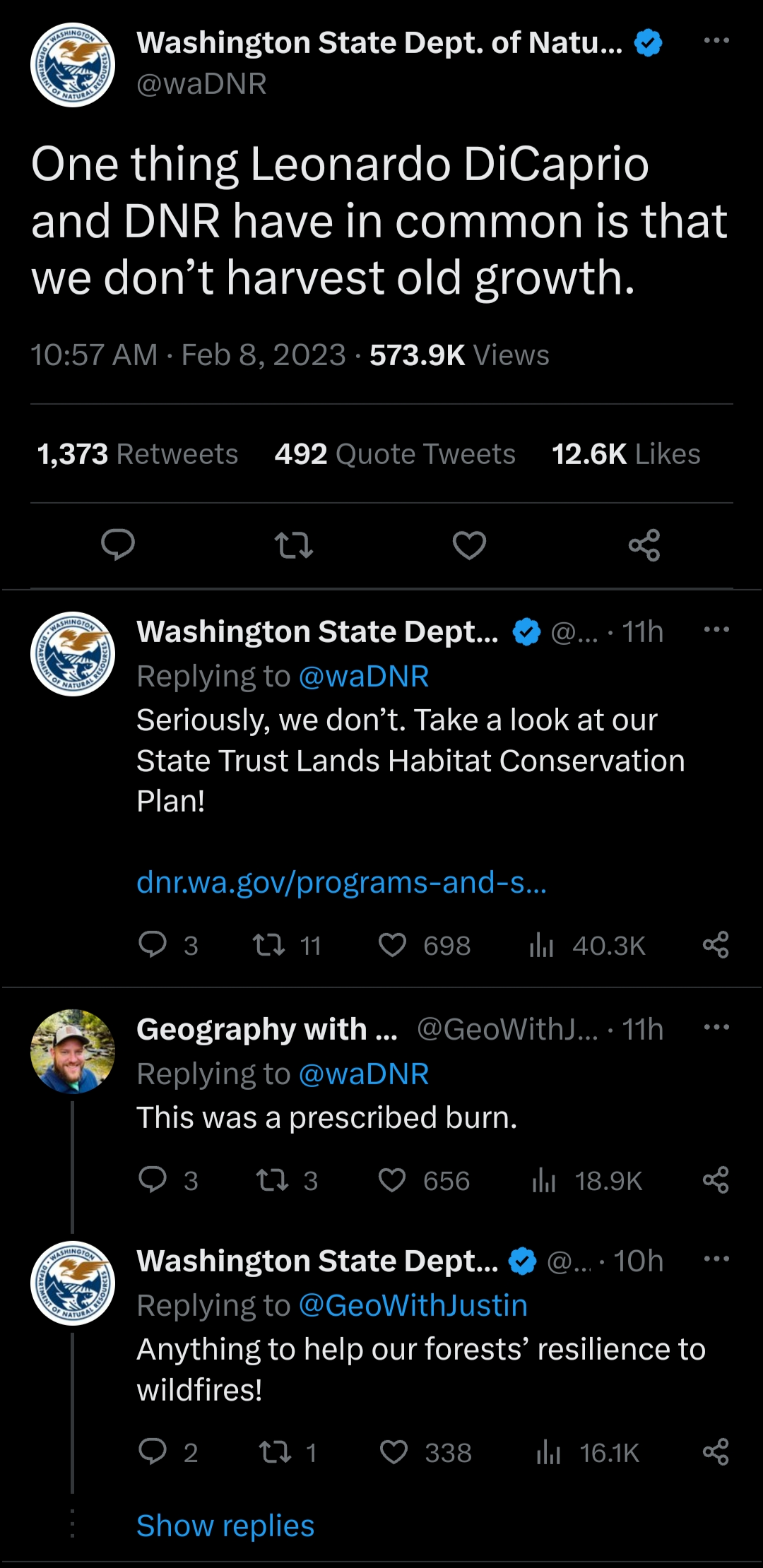The image size is (763, 1568).
Task: Like the main old growth tweet
Action: (469, 545)
